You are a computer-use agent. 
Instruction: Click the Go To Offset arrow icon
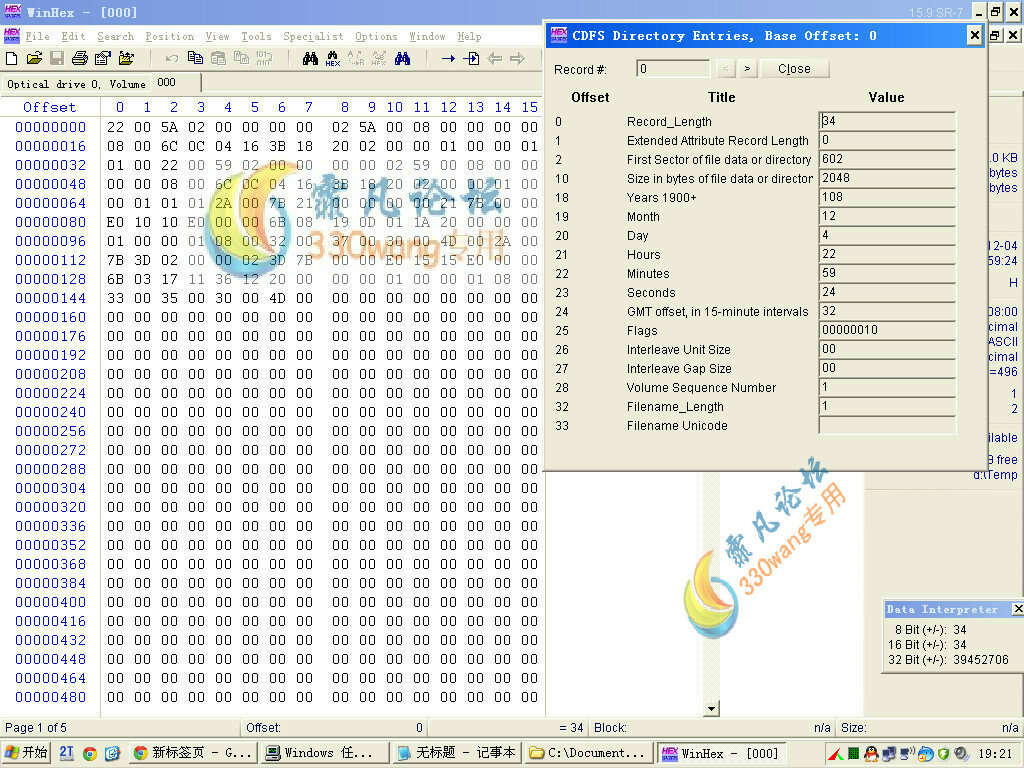point(448,59)
